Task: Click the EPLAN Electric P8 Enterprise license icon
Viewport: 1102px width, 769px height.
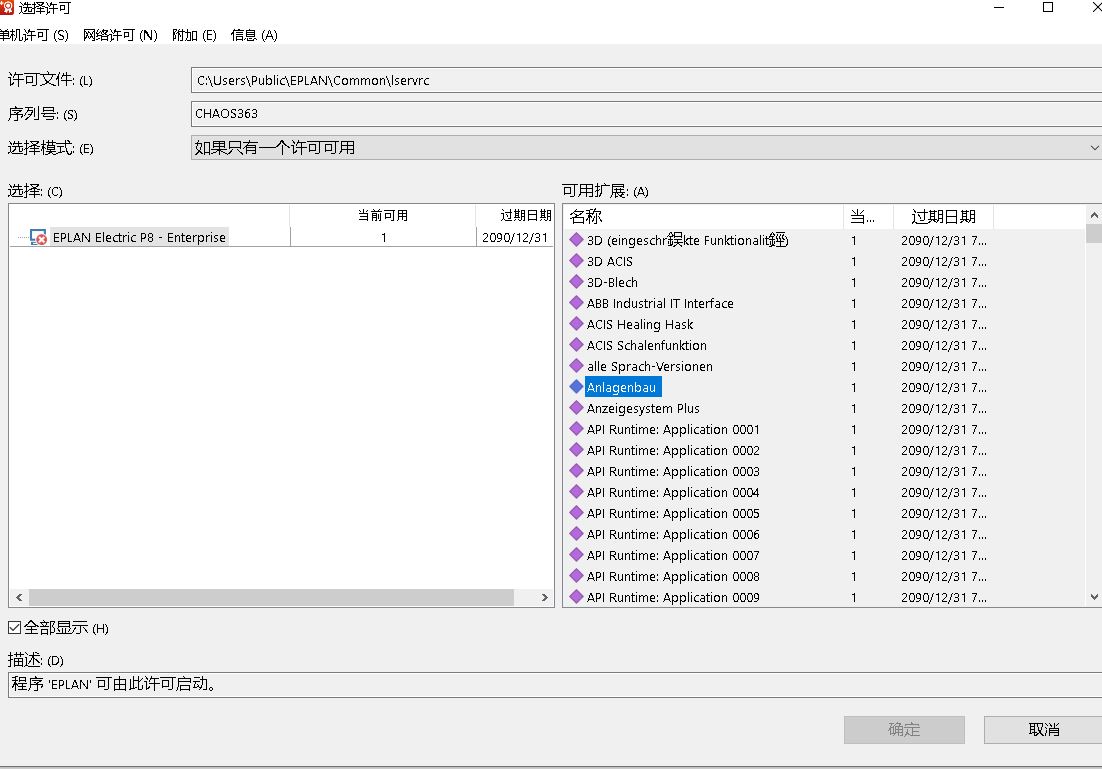Action: 39,238
